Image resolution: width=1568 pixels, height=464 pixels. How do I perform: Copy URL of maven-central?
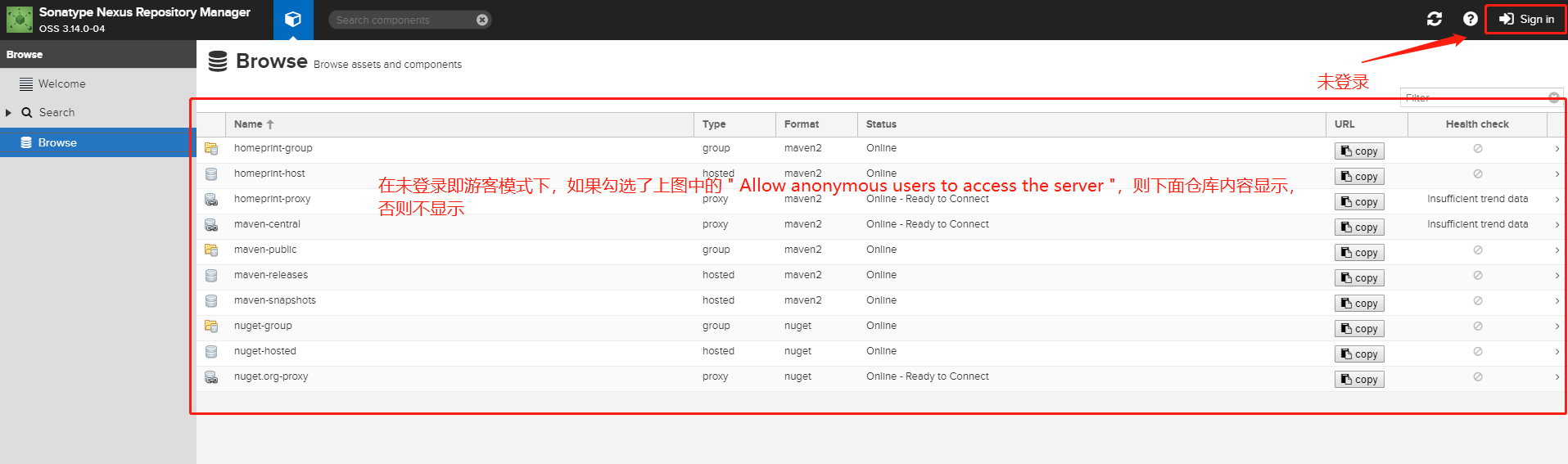point(1359,227)
